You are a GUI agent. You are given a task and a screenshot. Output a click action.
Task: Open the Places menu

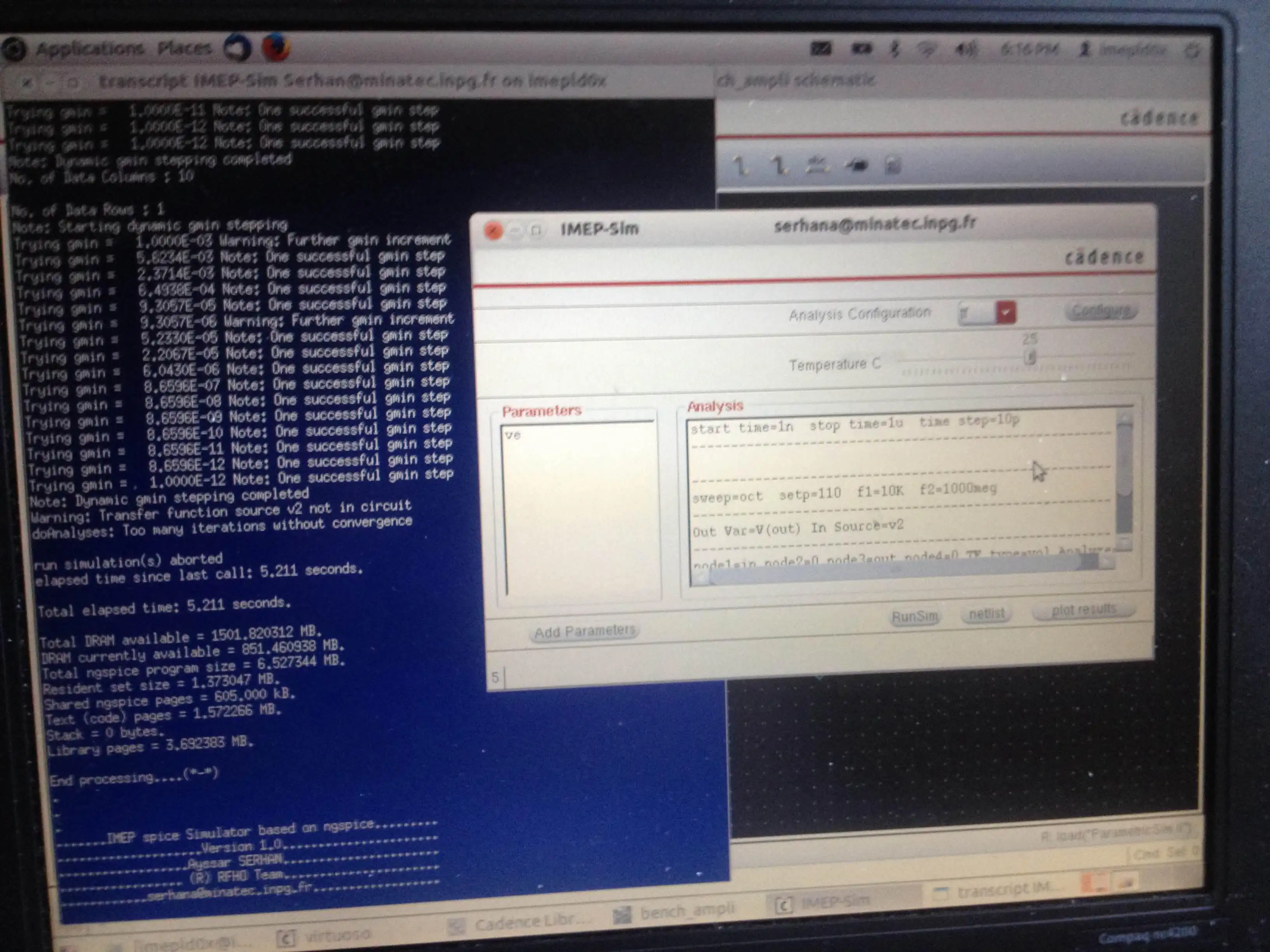pyautogui.click(x=184, y=48)
